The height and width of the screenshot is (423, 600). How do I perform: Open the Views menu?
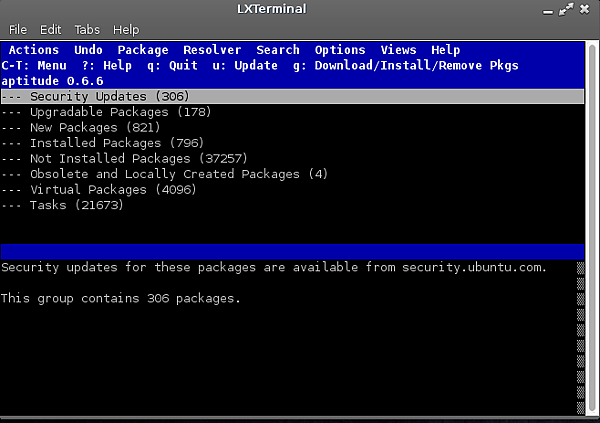tap(398, 50)
